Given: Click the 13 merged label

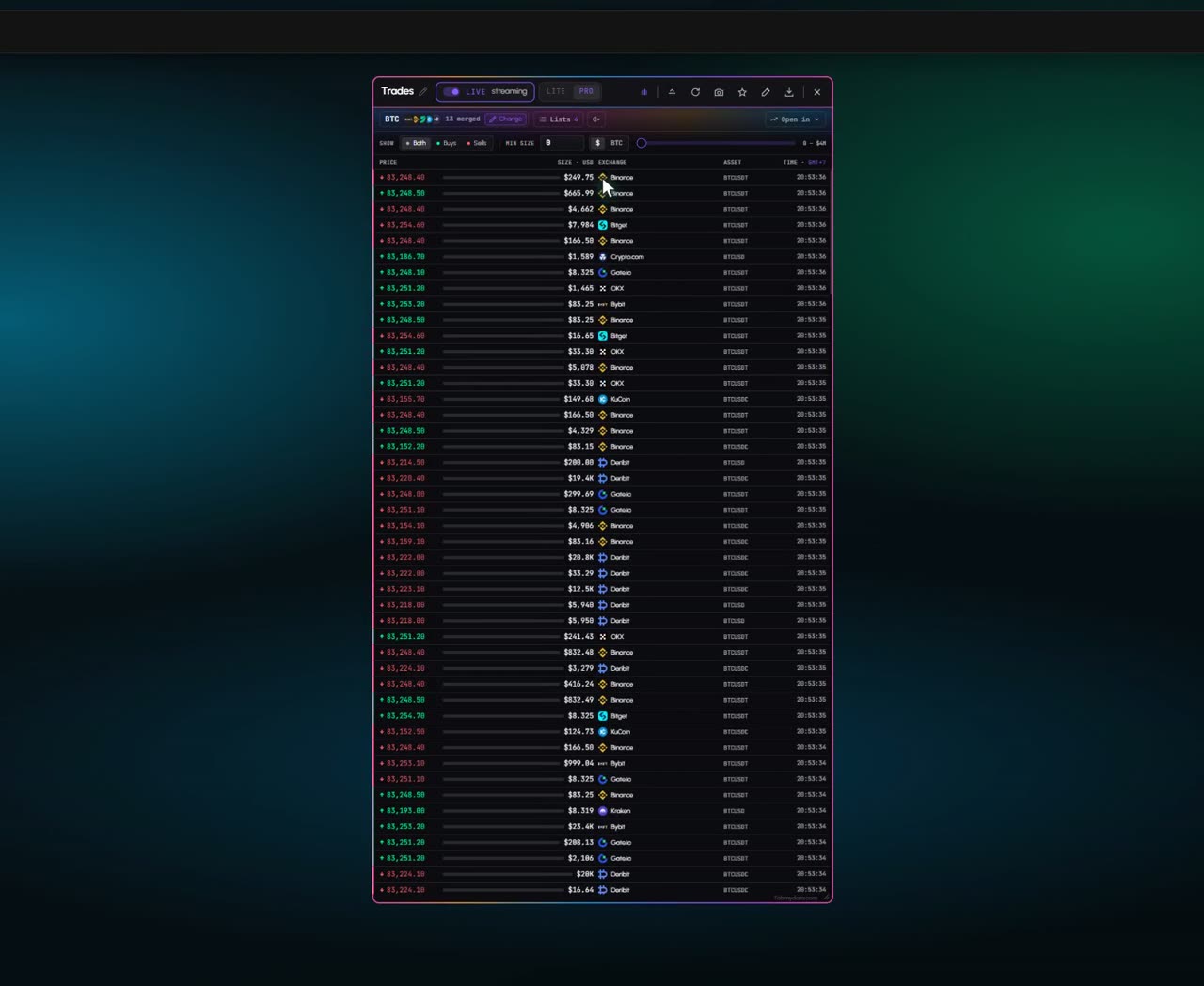Looking at the screenshot, I should click(463, 119).
